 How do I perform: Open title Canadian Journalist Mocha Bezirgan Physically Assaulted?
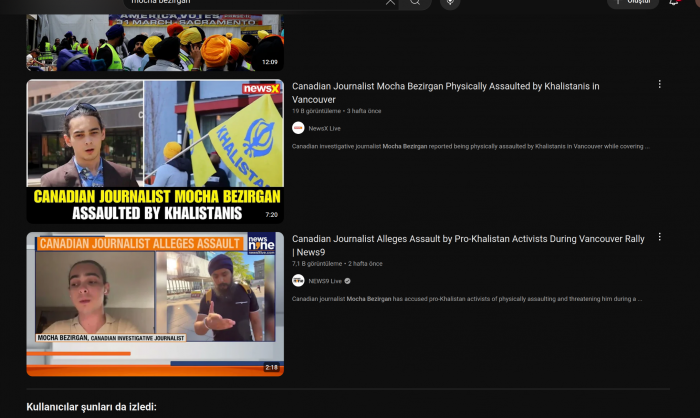[446, 93]
